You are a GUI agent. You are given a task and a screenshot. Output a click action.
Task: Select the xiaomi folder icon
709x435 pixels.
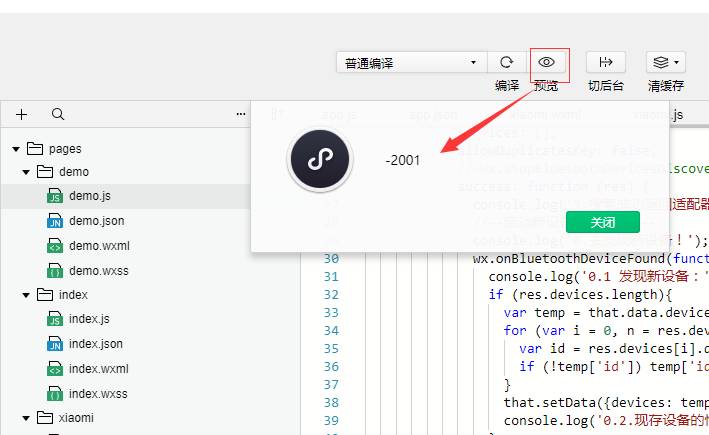(x=45, y=418)
